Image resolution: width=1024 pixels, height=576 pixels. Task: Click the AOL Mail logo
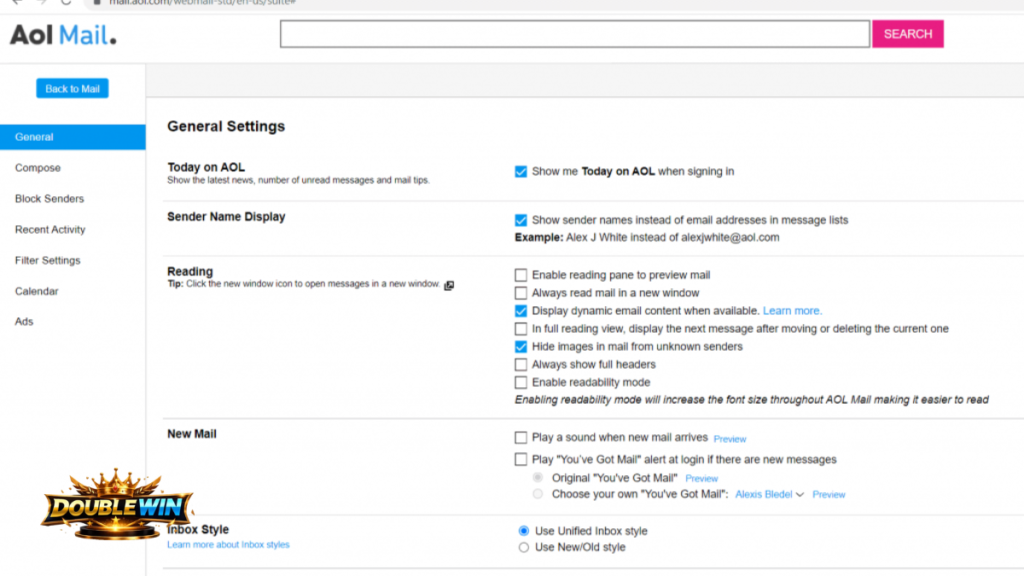pyautogui.click(x=63, y=35)
